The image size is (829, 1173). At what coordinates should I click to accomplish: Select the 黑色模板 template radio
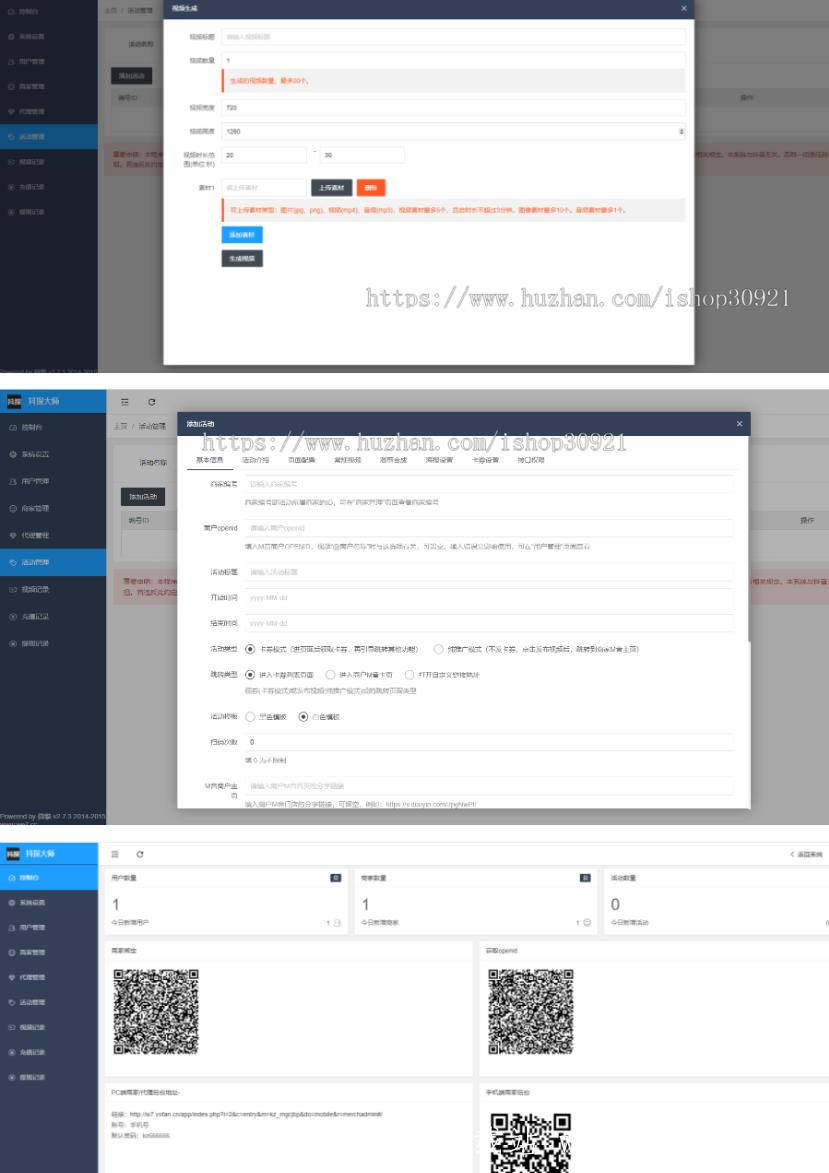250,717
